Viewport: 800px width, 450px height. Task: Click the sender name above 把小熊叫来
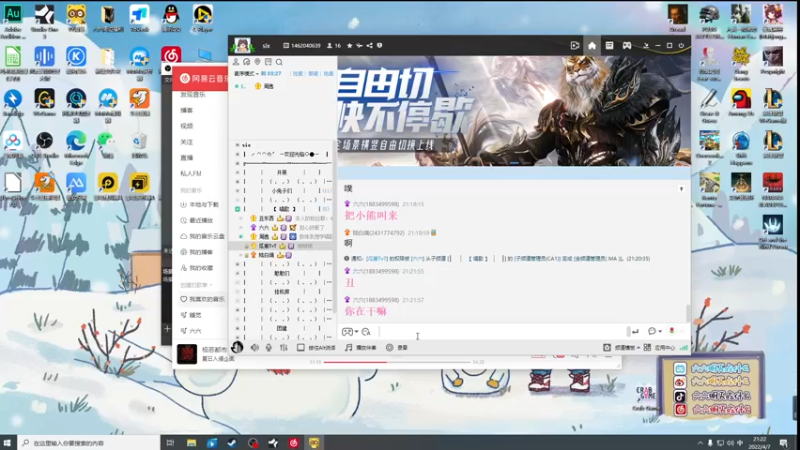(376, 204)
